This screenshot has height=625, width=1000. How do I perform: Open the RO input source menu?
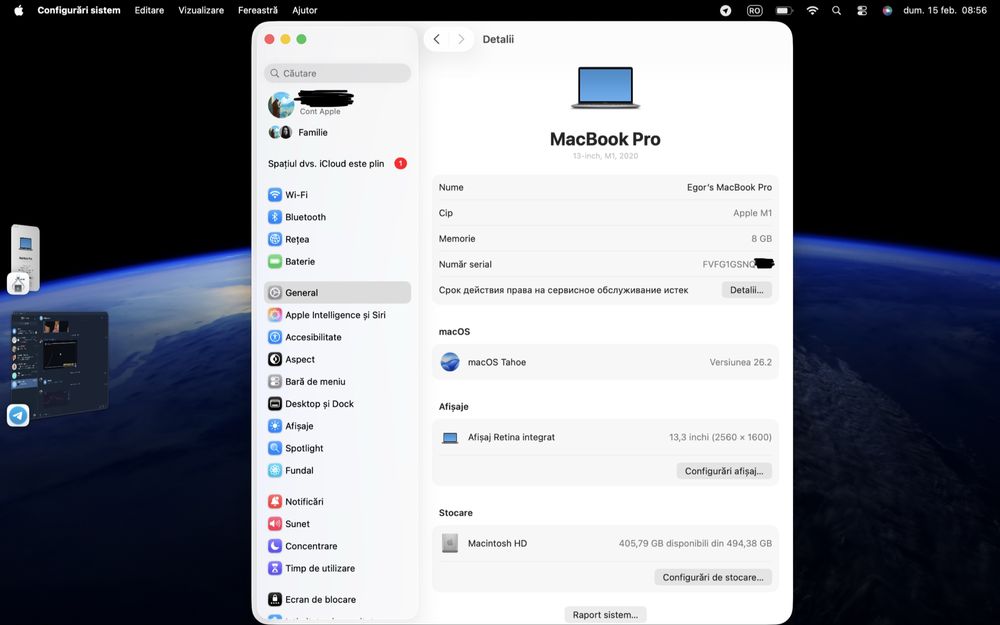(754, 10)
